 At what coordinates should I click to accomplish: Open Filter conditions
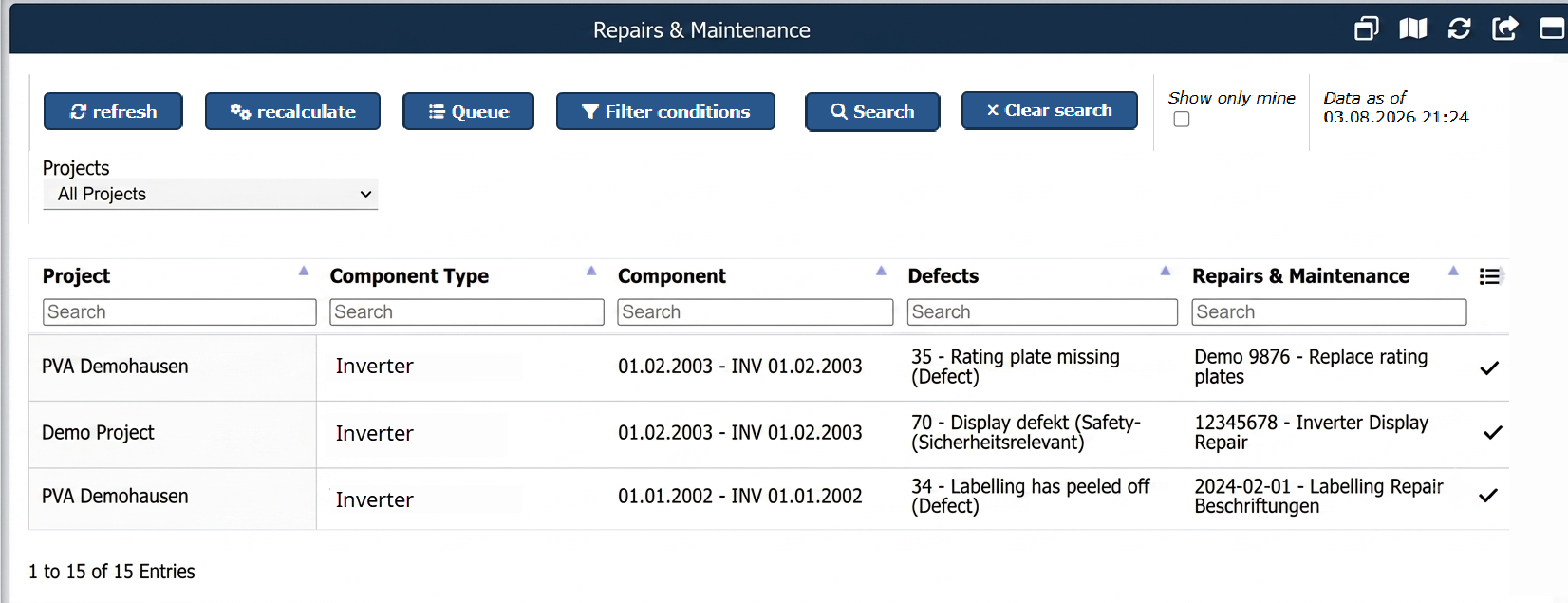coord(665,111)
